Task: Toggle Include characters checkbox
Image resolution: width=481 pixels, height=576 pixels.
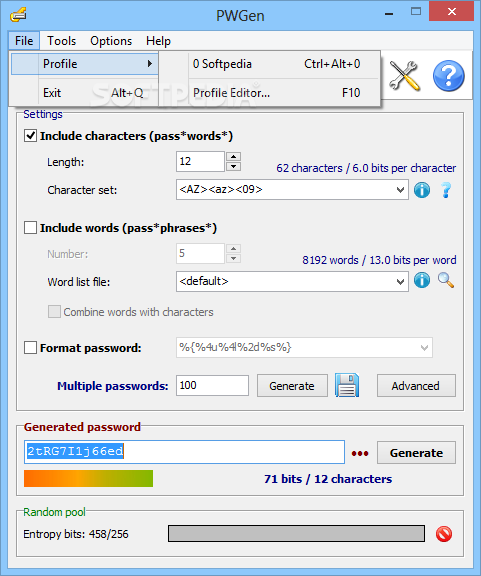Action: tap(30, 136)
